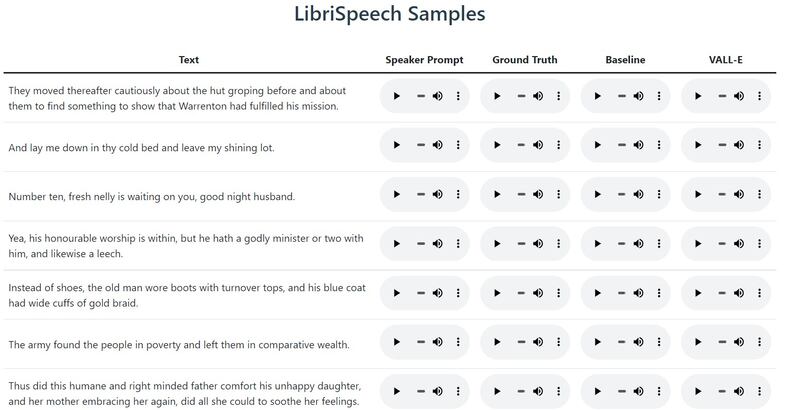The height and width of the screenshot is (410, 800).
Task: Click the Baseline column header
Action: click(625, 60)
